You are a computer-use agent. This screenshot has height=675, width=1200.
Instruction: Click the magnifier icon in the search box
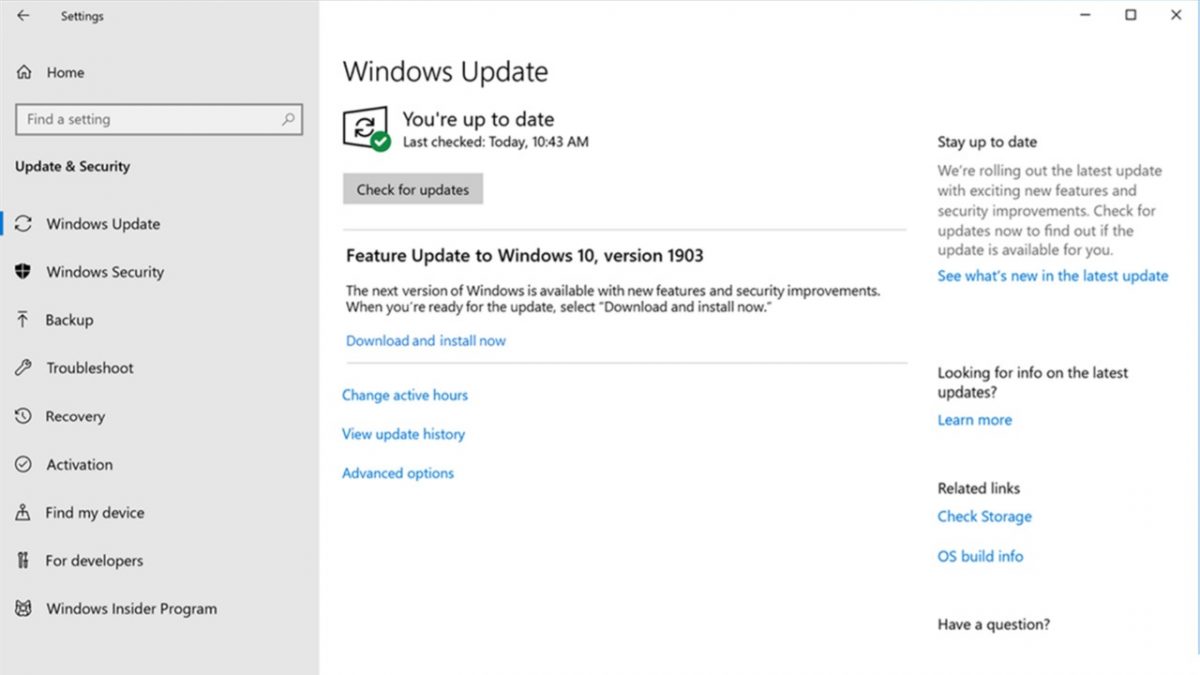coord(288,119)
